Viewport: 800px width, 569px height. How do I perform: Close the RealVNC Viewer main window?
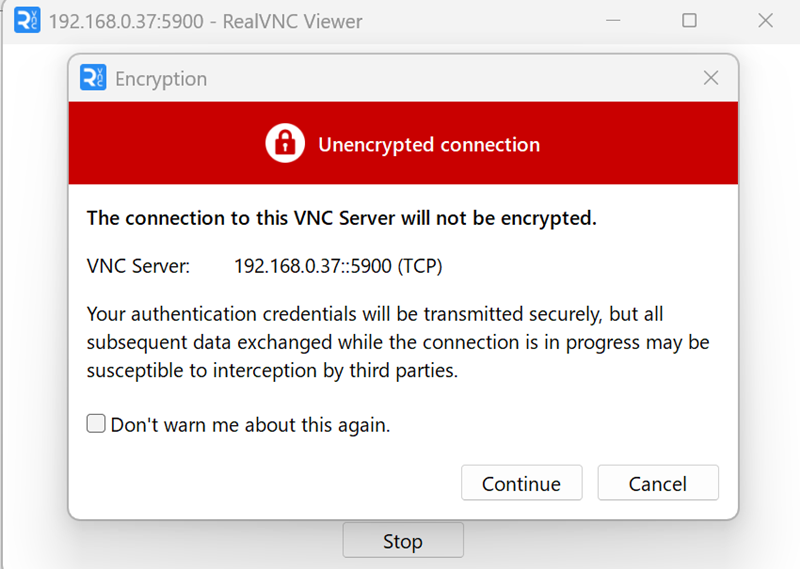point(765,21)
